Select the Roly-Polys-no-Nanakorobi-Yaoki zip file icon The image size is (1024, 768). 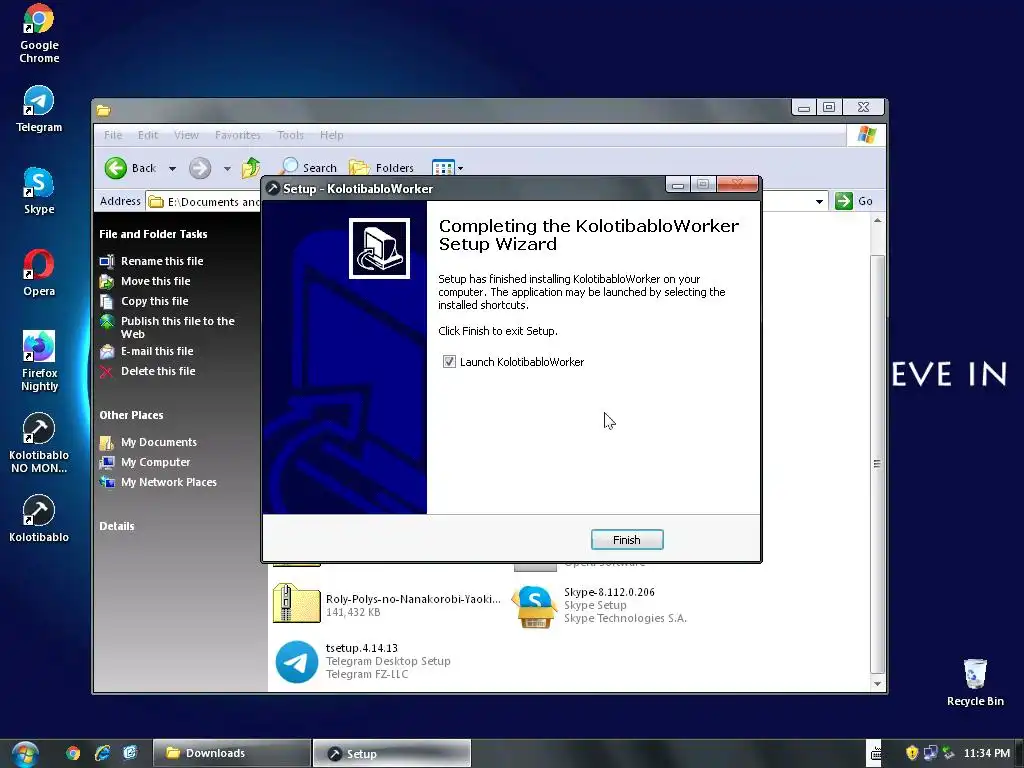click(296, 603)
